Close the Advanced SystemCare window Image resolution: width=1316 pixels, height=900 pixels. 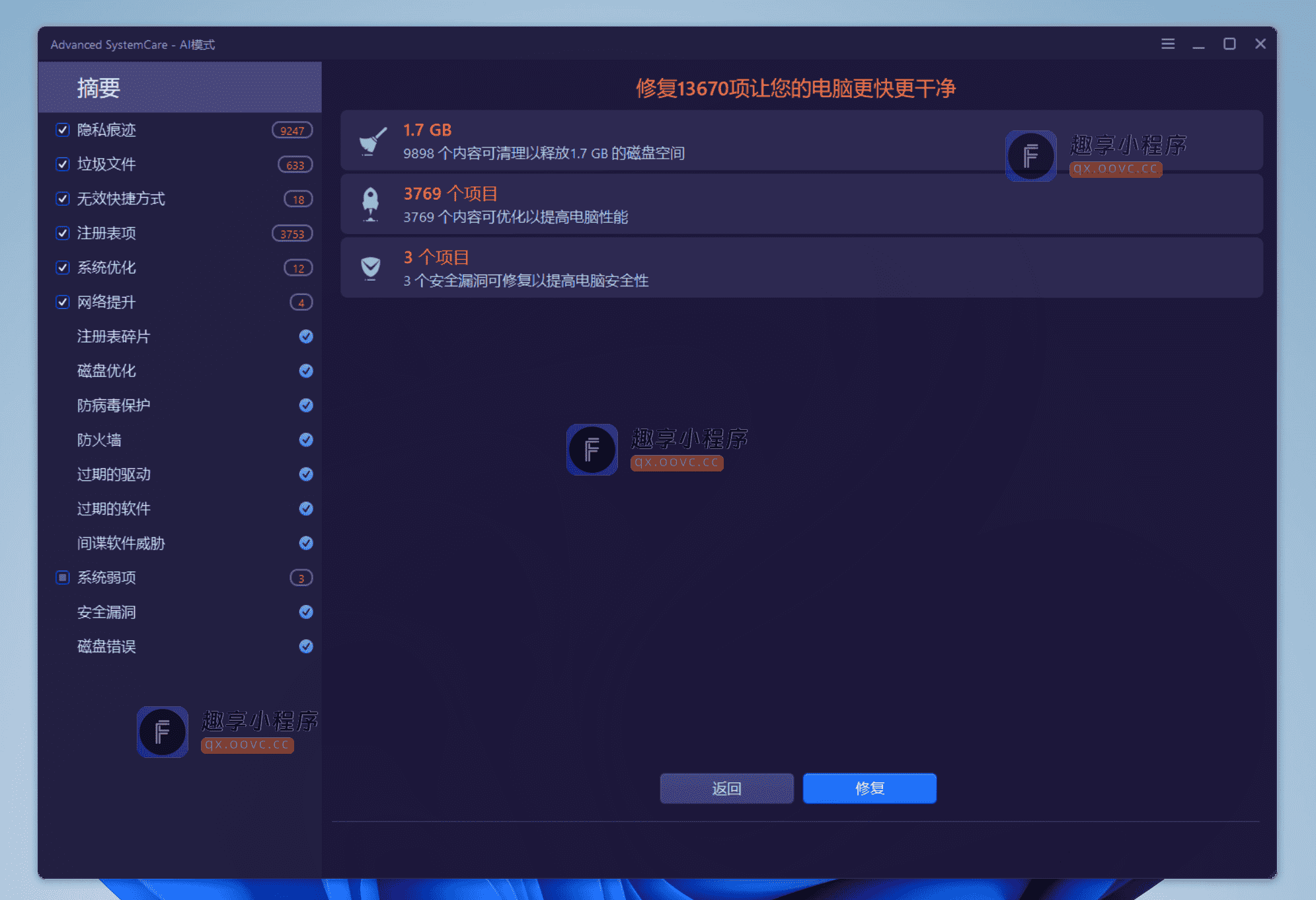1260,44
